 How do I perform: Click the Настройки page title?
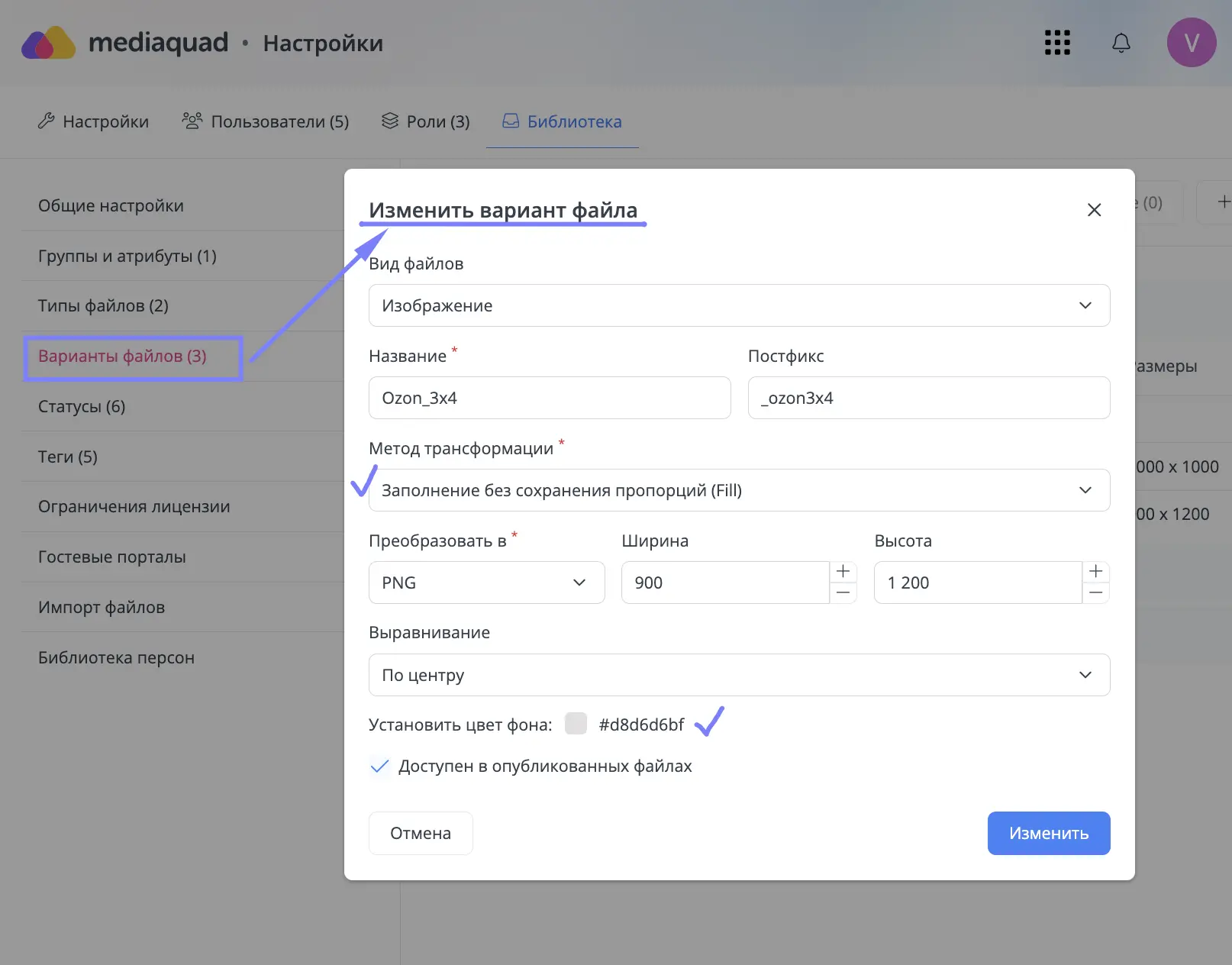coord(323,44)
